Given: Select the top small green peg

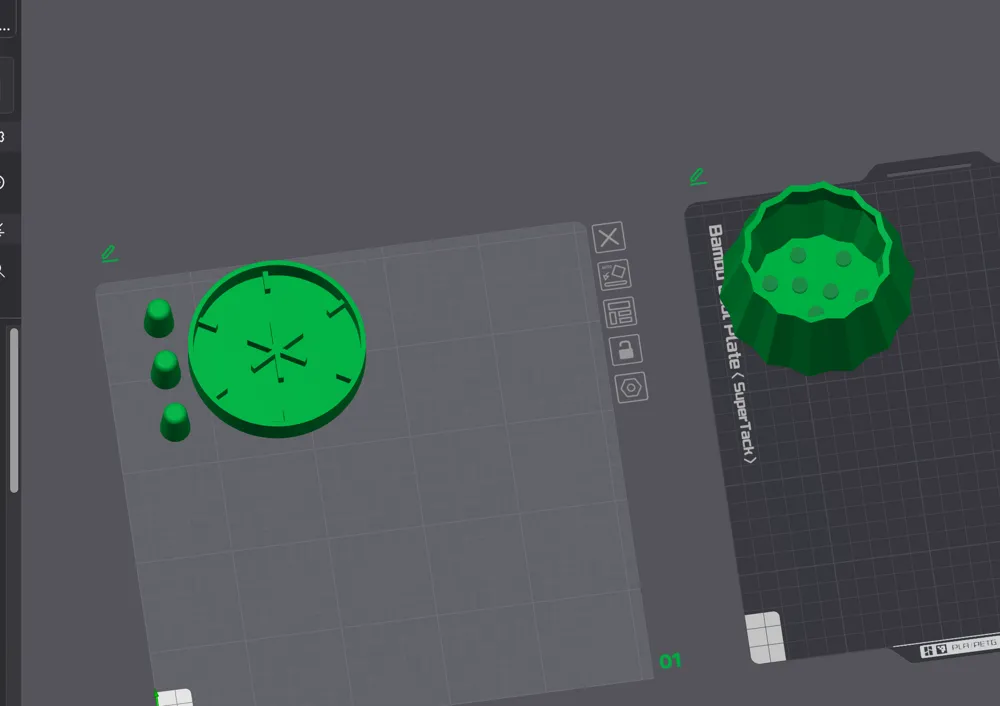Looking at the screenshot, I should 158,318.
